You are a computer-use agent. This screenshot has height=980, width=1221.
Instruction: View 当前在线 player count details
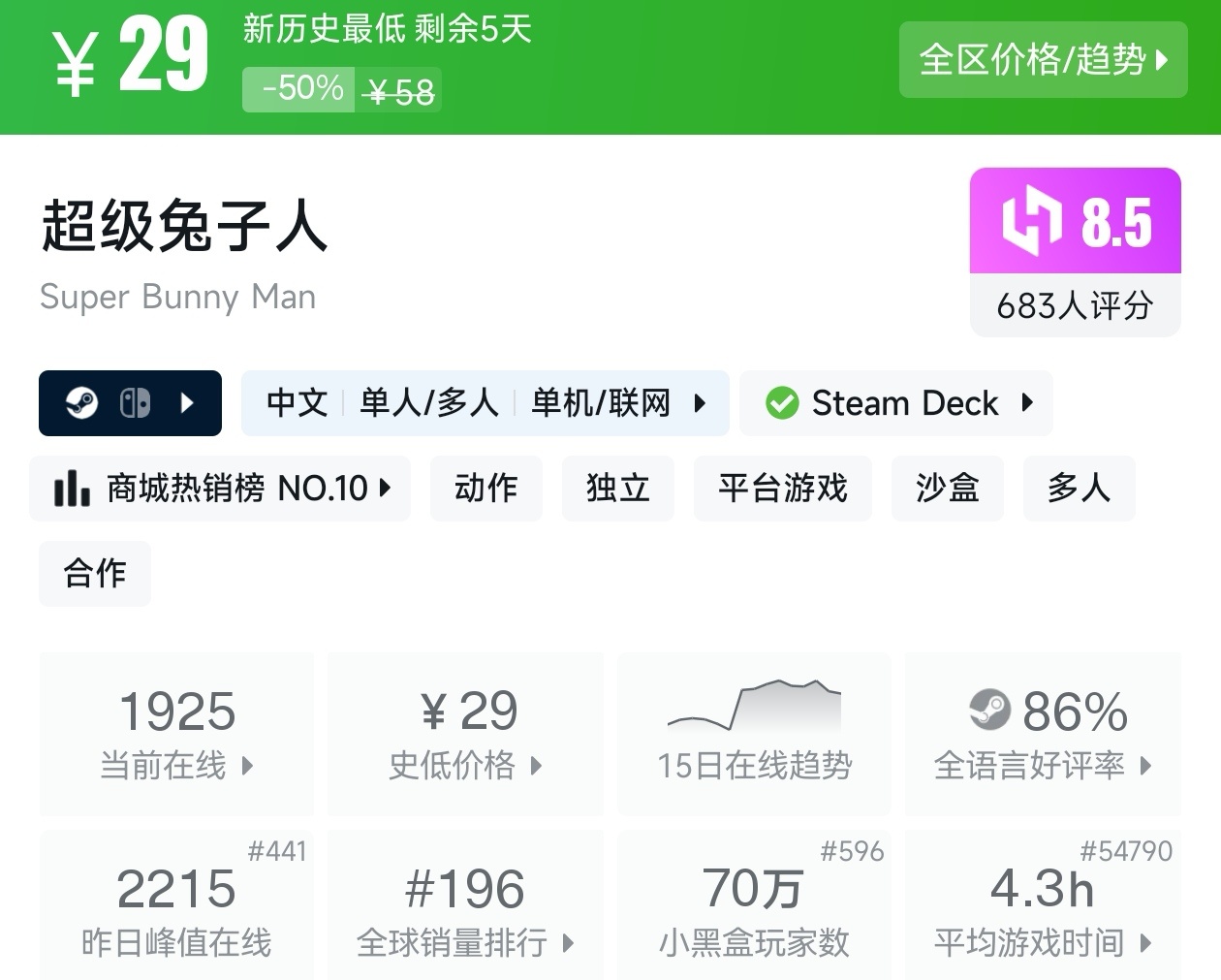tap(176, 734)
